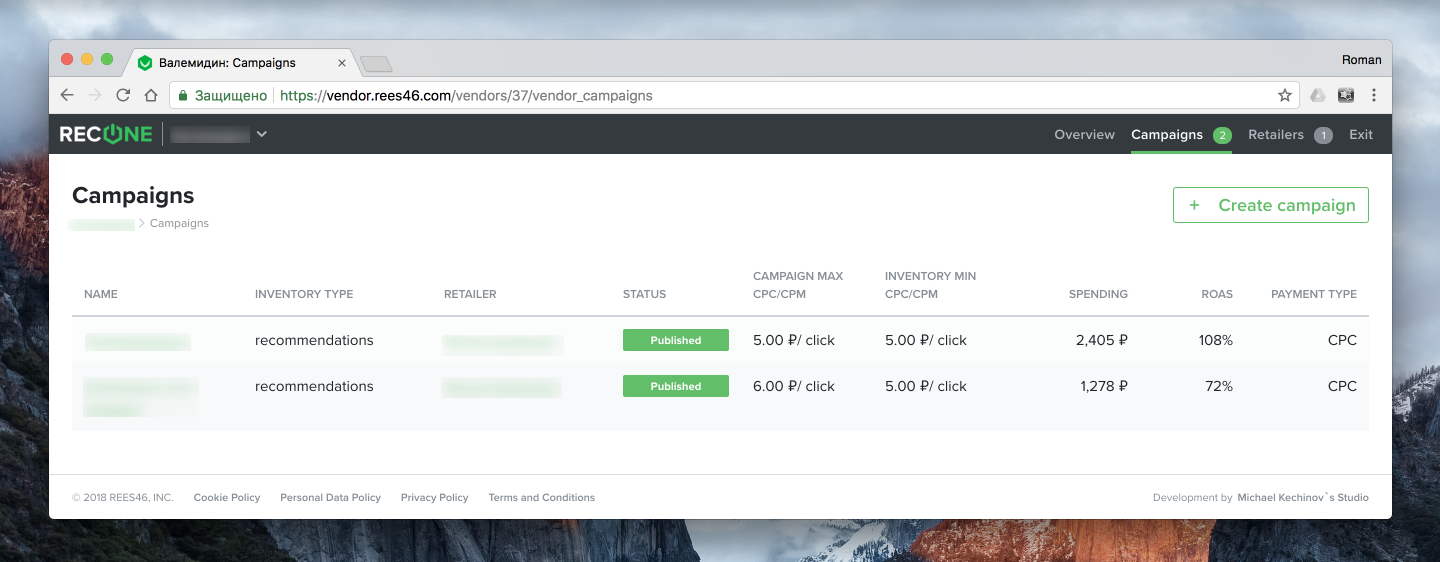This screenshot has height=562, width=1440.
Task: Open the Overview tab
Action: [x=1084, y=135]
